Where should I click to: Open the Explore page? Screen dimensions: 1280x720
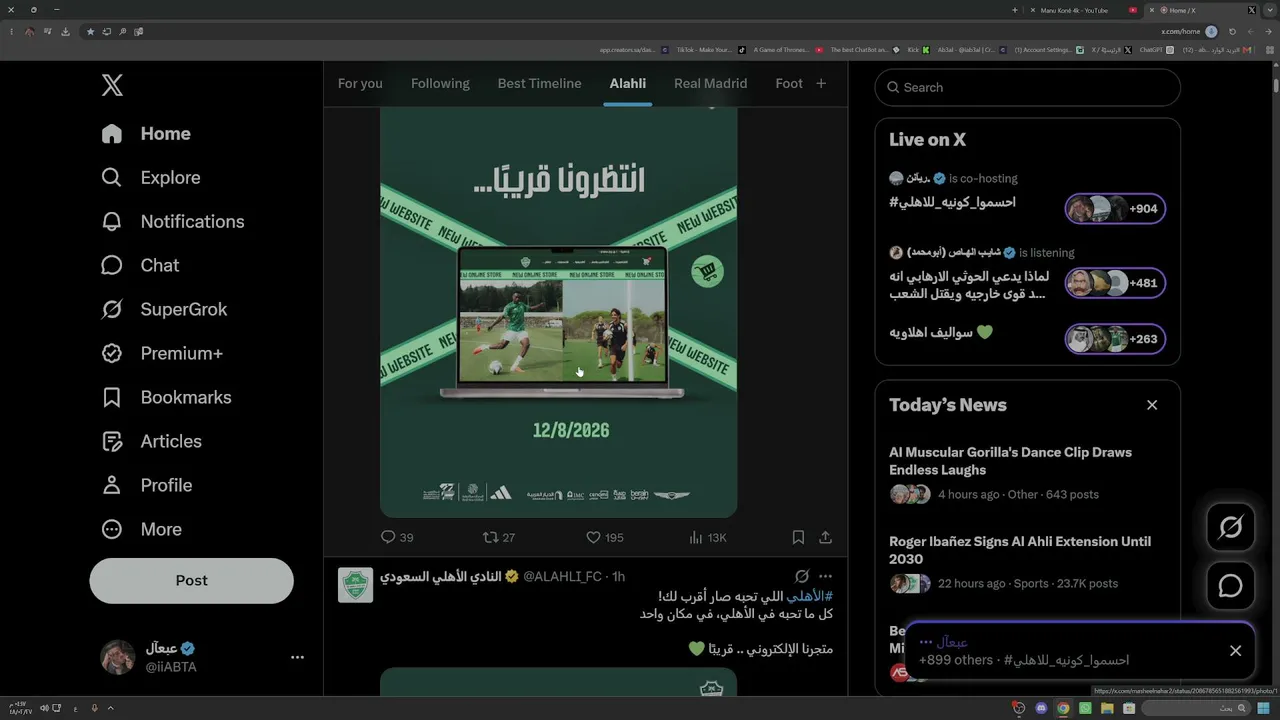tap(151, 178)
